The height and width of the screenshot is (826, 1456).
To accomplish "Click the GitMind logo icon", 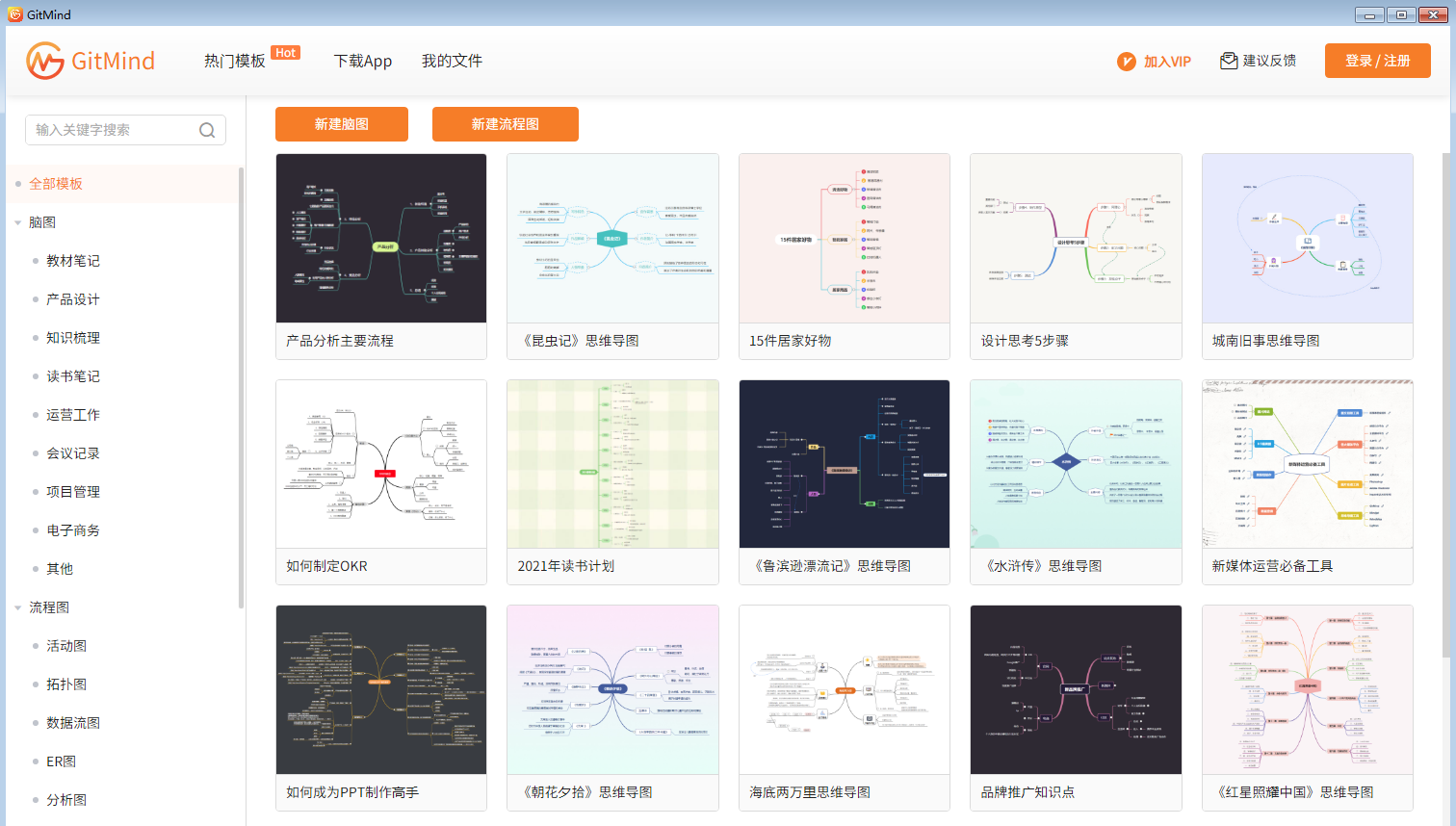I will pos(44,61).
